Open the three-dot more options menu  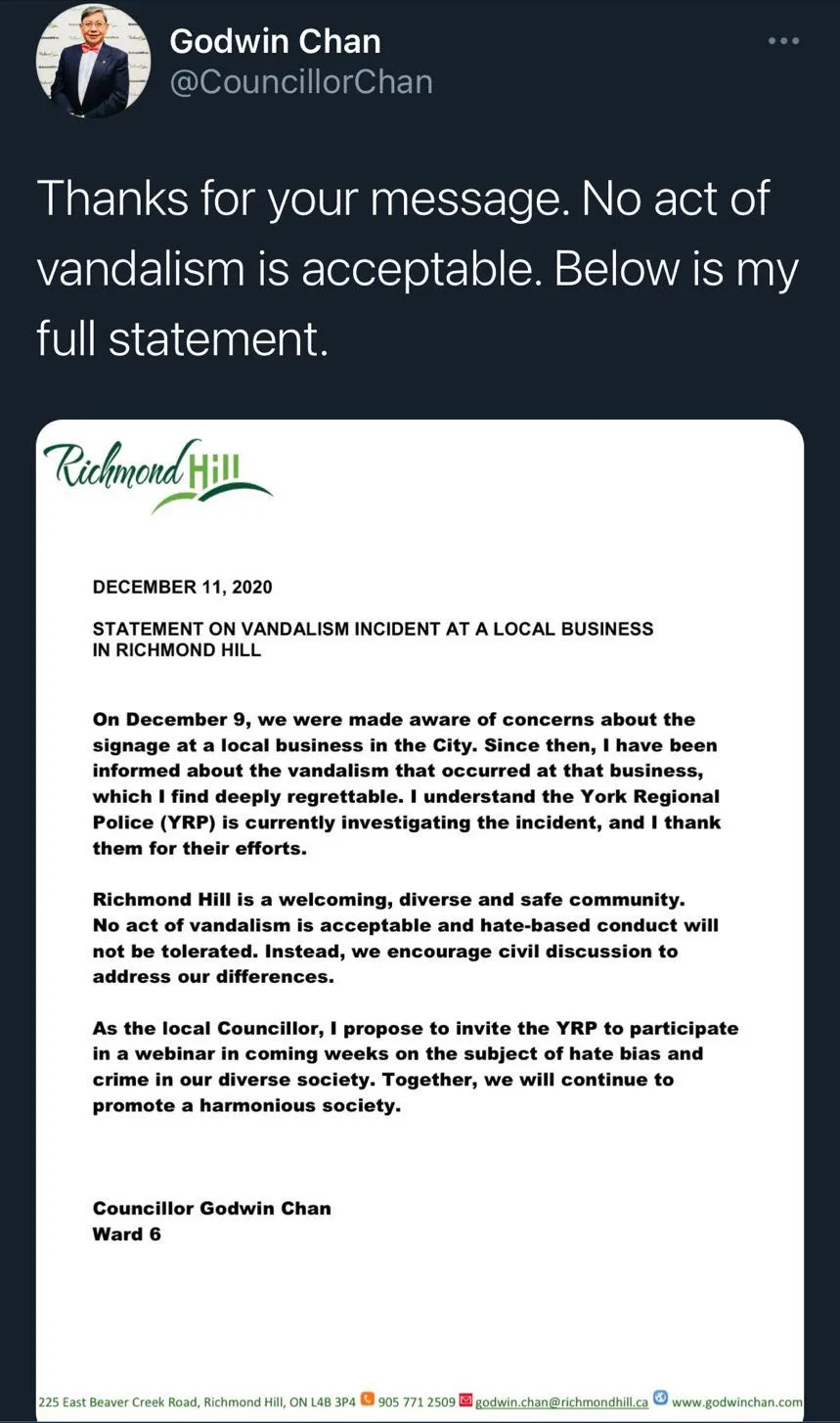pos(783,41)
